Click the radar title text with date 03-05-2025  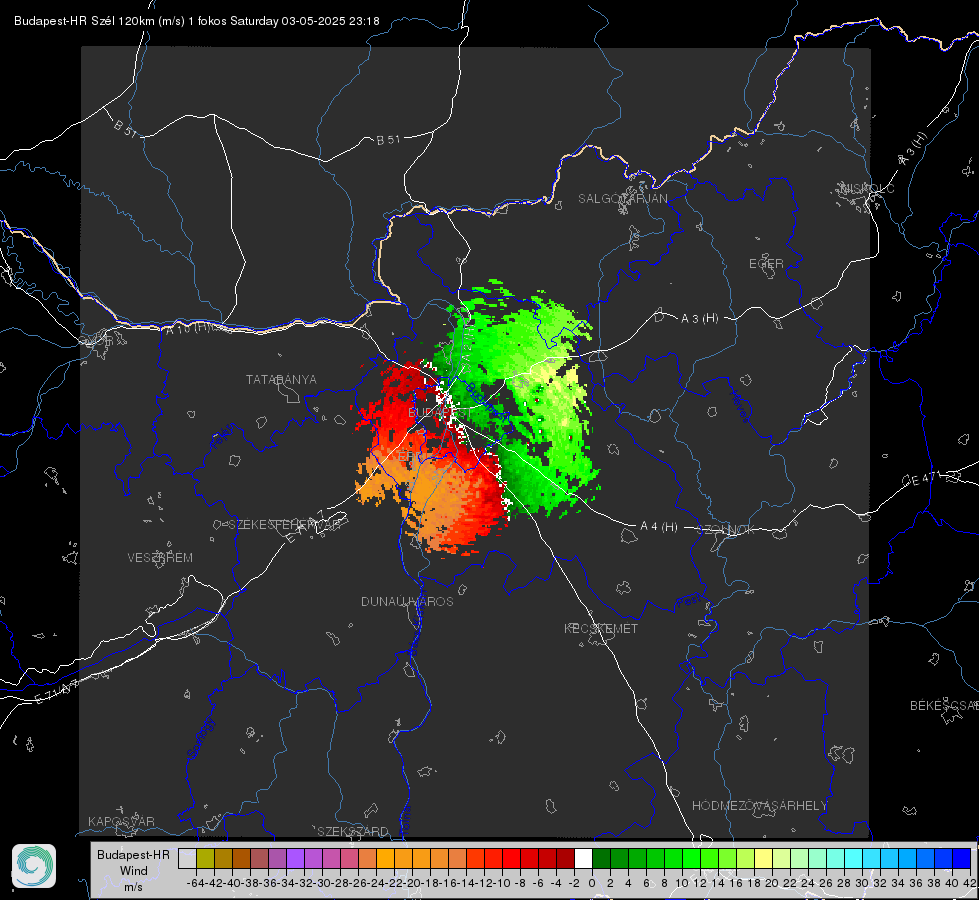pyautogui.click(x=197, y=21)
